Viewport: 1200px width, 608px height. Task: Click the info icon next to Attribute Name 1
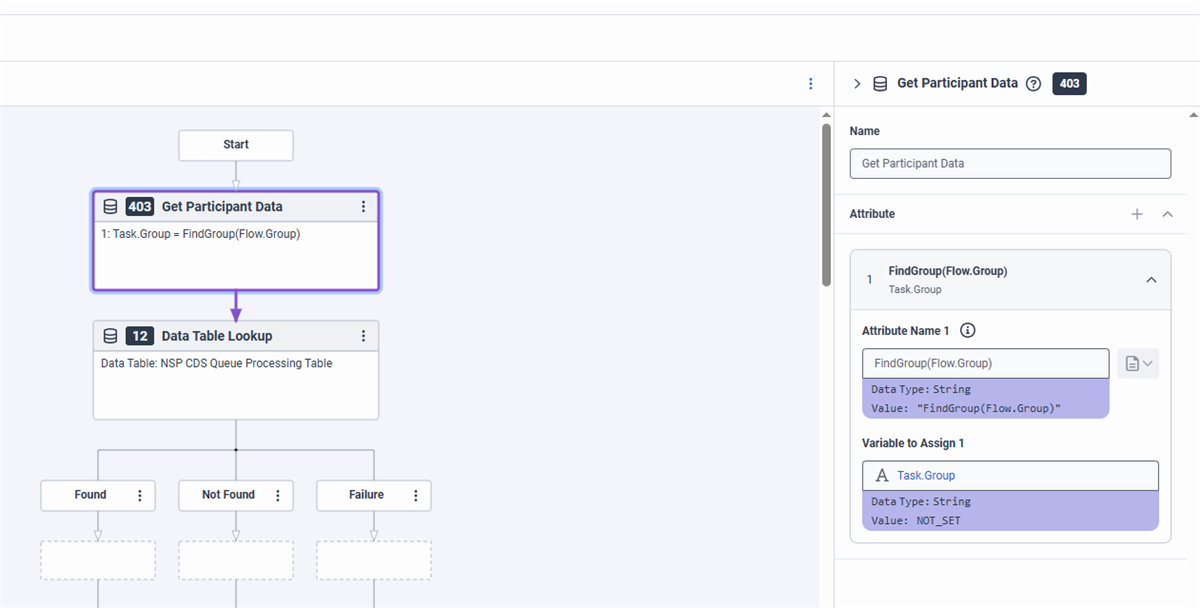point(968,331)
